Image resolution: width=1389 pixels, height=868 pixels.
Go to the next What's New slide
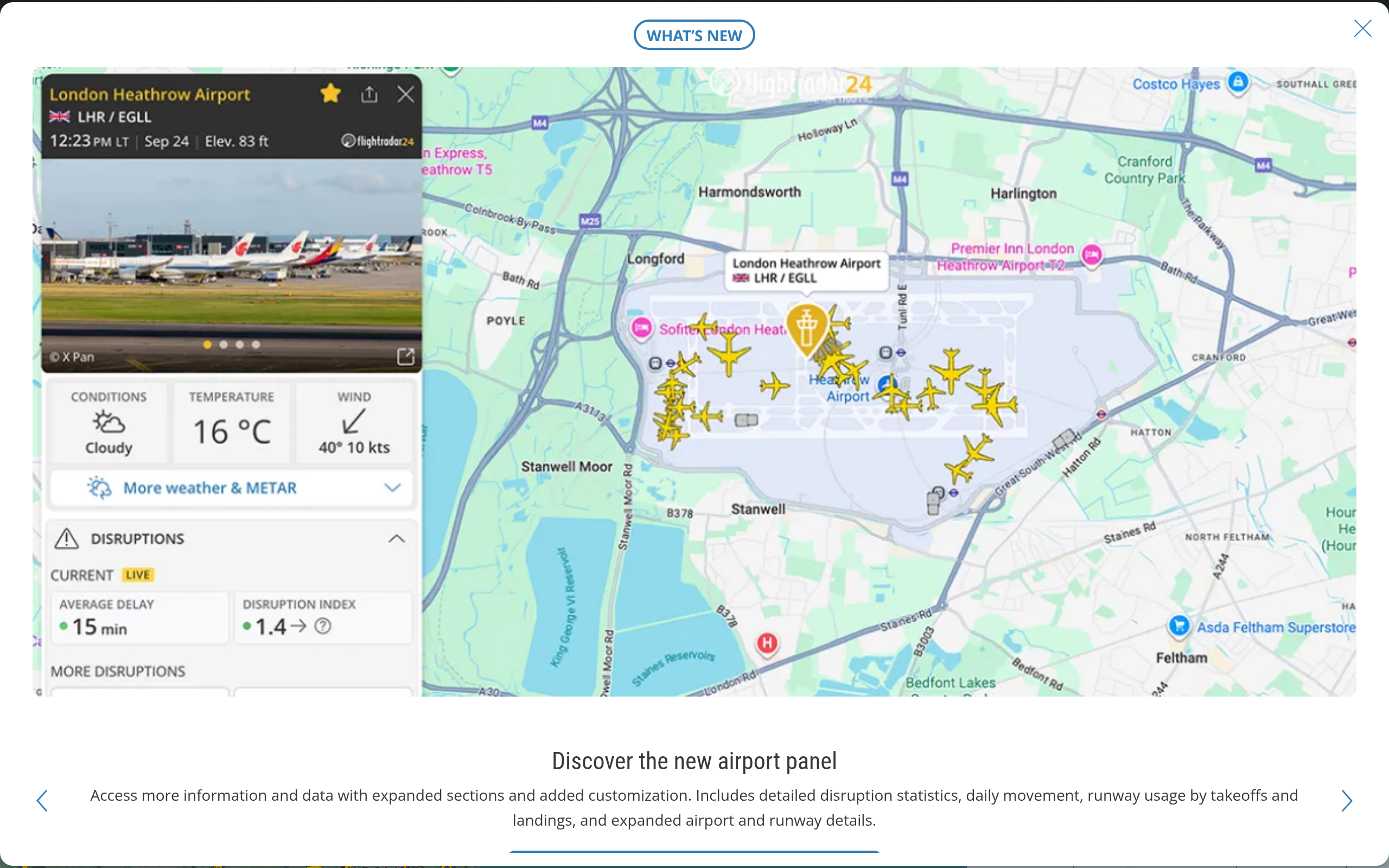tap(1347, 800)
